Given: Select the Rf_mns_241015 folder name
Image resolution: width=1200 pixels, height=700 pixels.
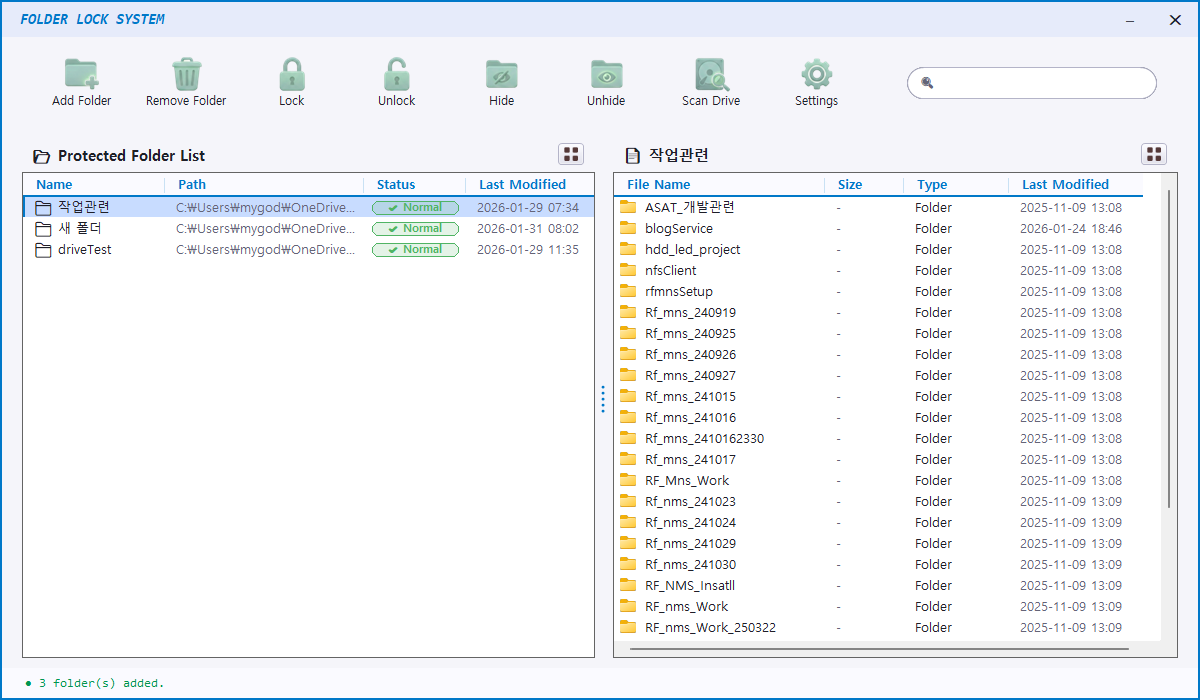Looking at the screenshot, I should pyautogui.click(x=690, y=396).
